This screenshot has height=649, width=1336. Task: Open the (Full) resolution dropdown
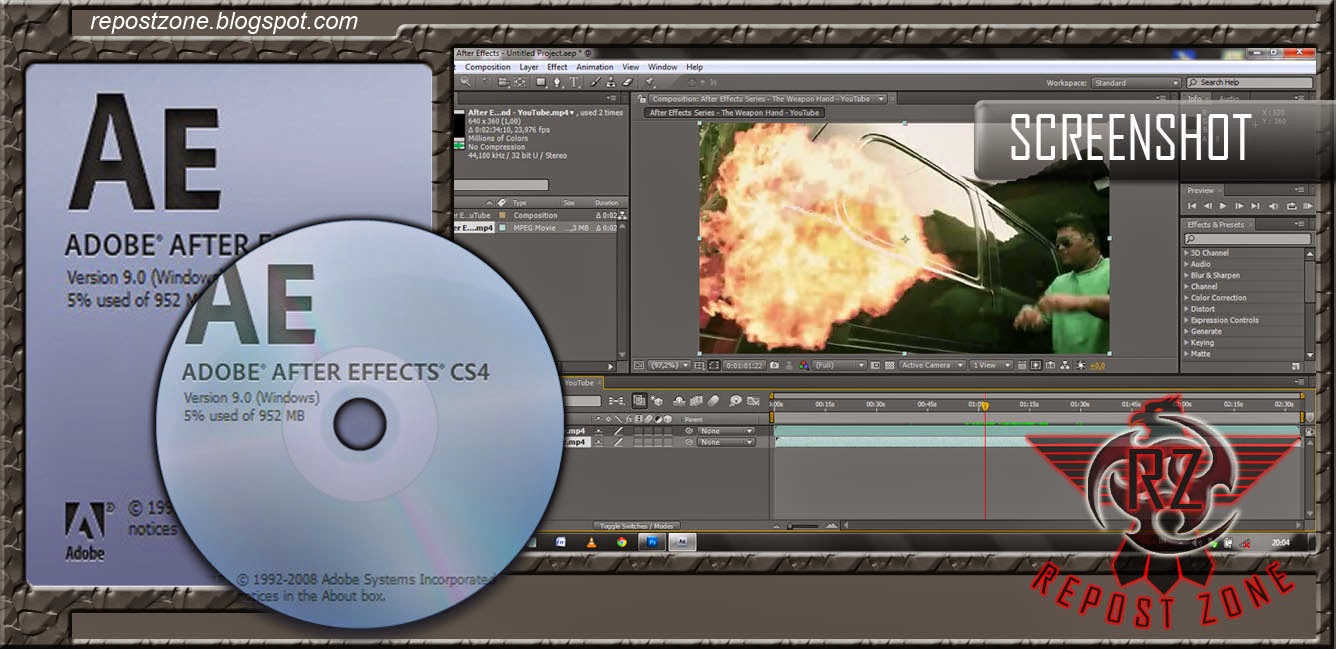[x=839, y=365]
